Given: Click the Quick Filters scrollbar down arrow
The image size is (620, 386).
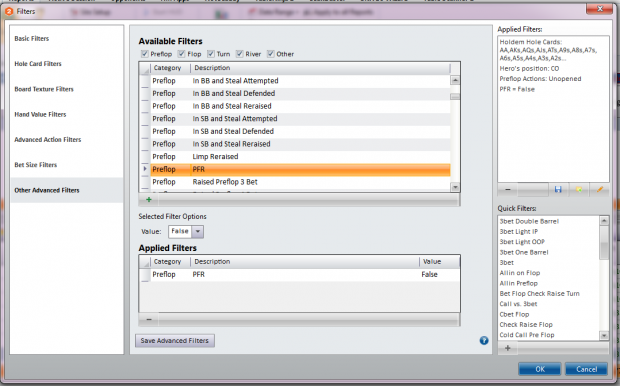Looking at the screenshot, I should click(x=604, y=335).
